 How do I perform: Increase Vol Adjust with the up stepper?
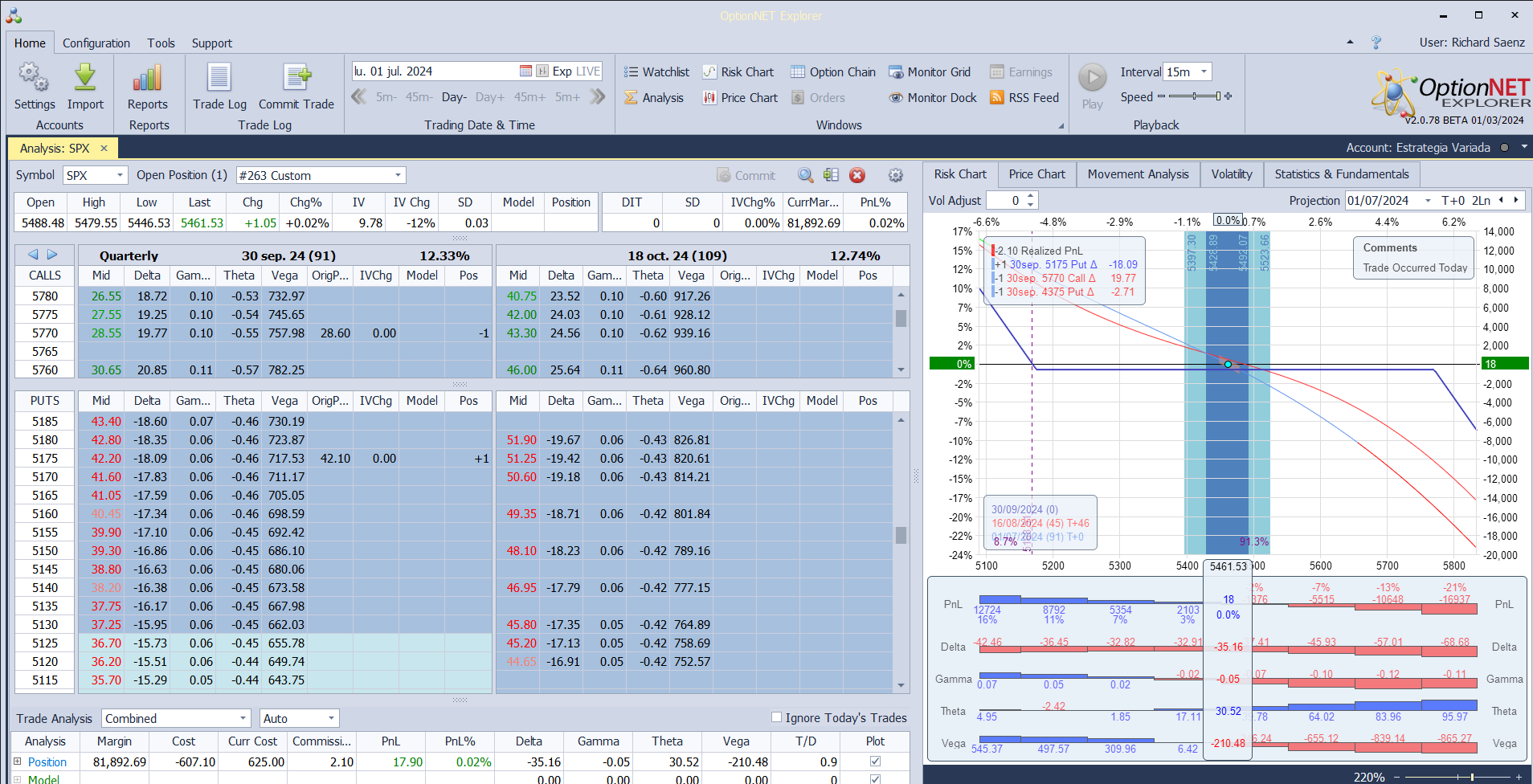point(1031,196)
